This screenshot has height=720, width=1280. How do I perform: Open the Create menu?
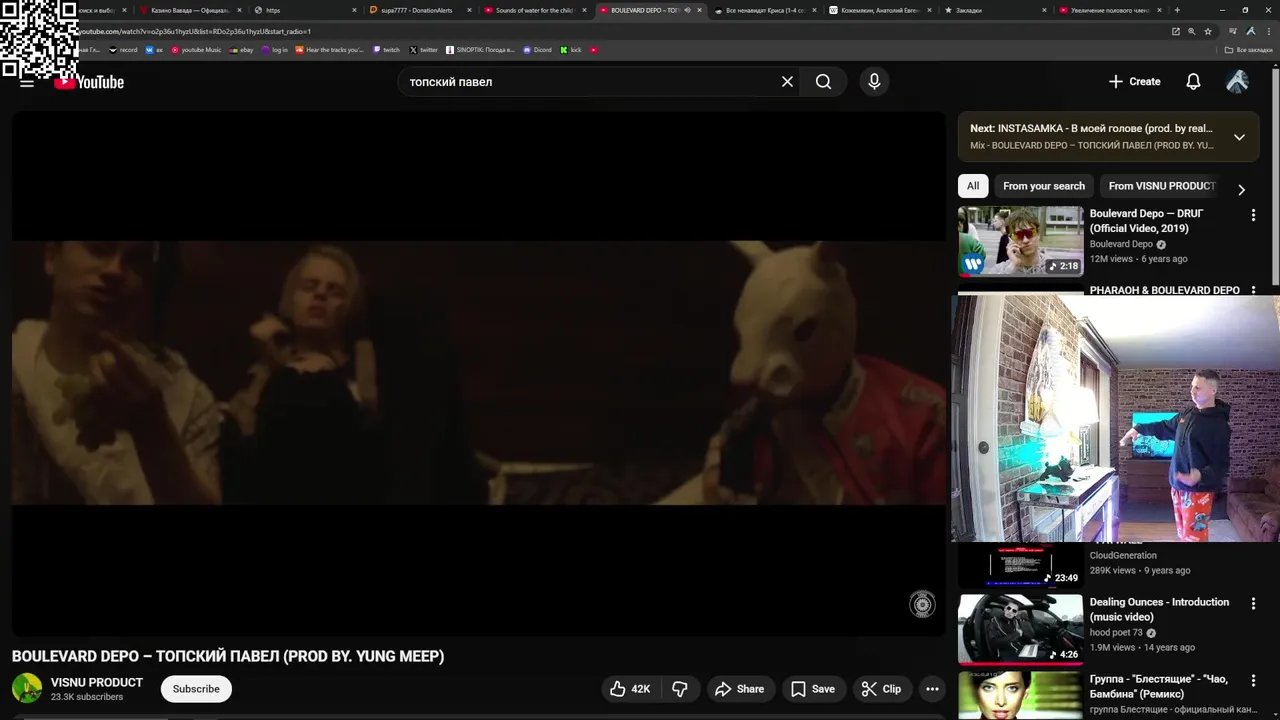(x=1135, y=82)
